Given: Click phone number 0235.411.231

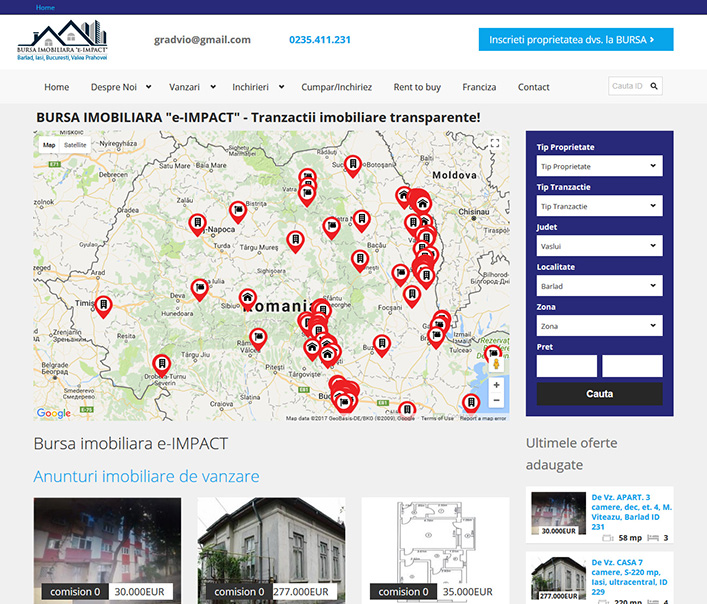Looking at the screenshot, I should pyautogui.click(x=320, y=40).
